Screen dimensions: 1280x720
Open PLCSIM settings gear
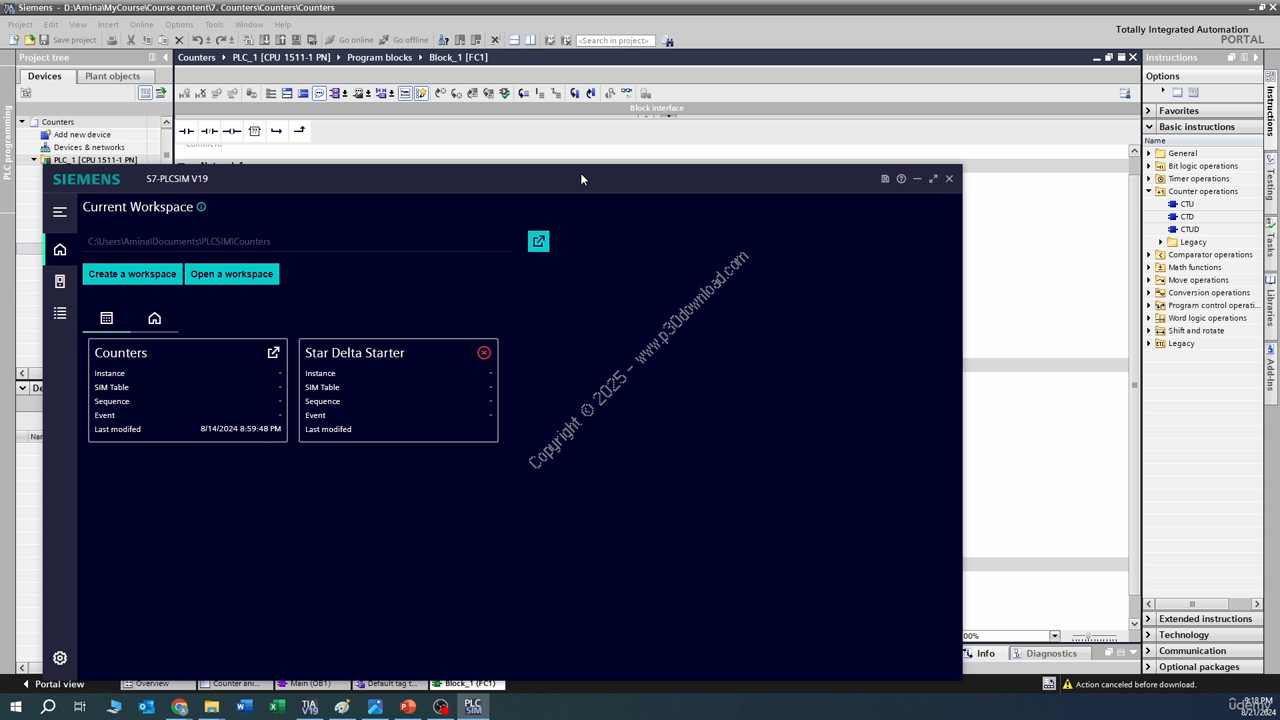point(60,658)
